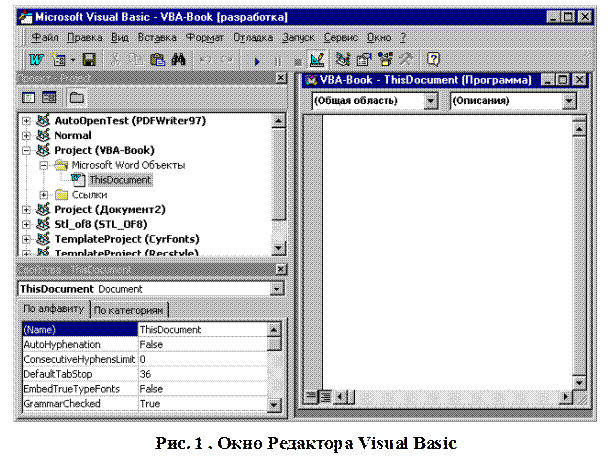The image size is (612, 467).
Task: Open the Сервис menu
Action: [x=340, y=37]
